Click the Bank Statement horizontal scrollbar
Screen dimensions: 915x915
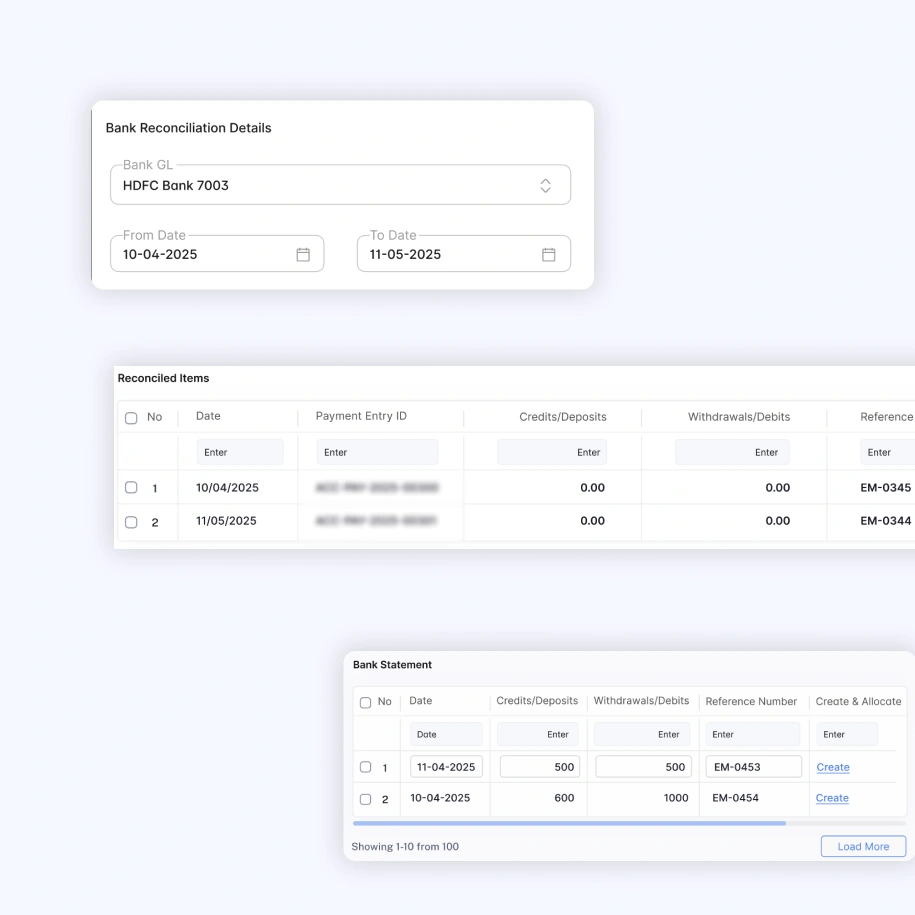569,824
